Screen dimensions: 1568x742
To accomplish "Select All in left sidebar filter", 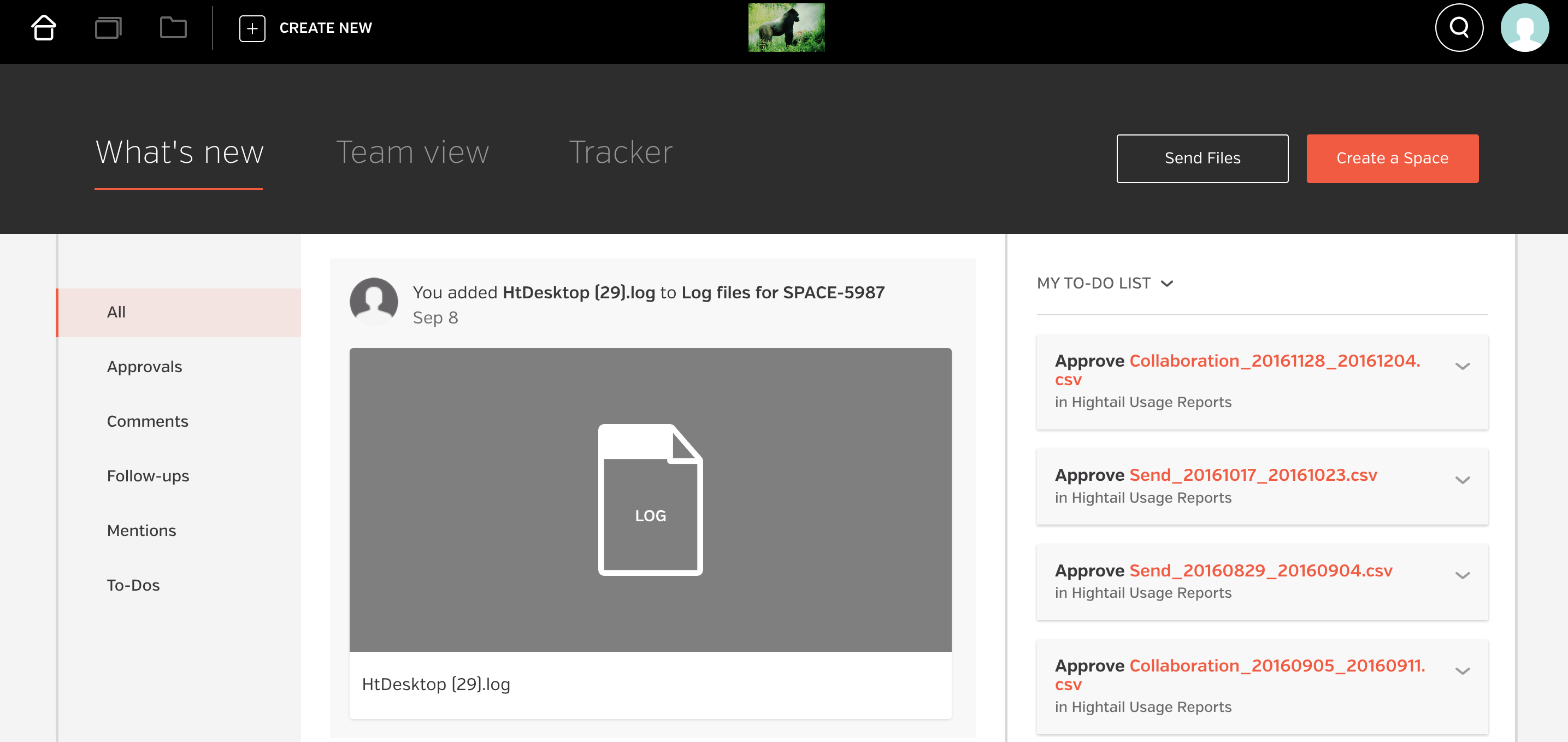I will pyautogui.click(x=116, y=312).
